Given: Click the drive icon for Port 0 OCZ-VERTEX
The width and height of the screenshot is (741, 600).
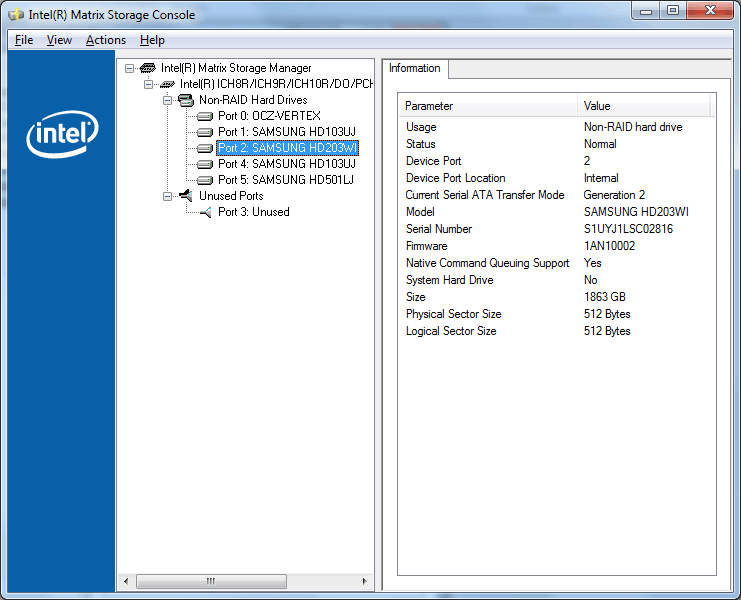Looking at the screenshot, I should point(204,116).
